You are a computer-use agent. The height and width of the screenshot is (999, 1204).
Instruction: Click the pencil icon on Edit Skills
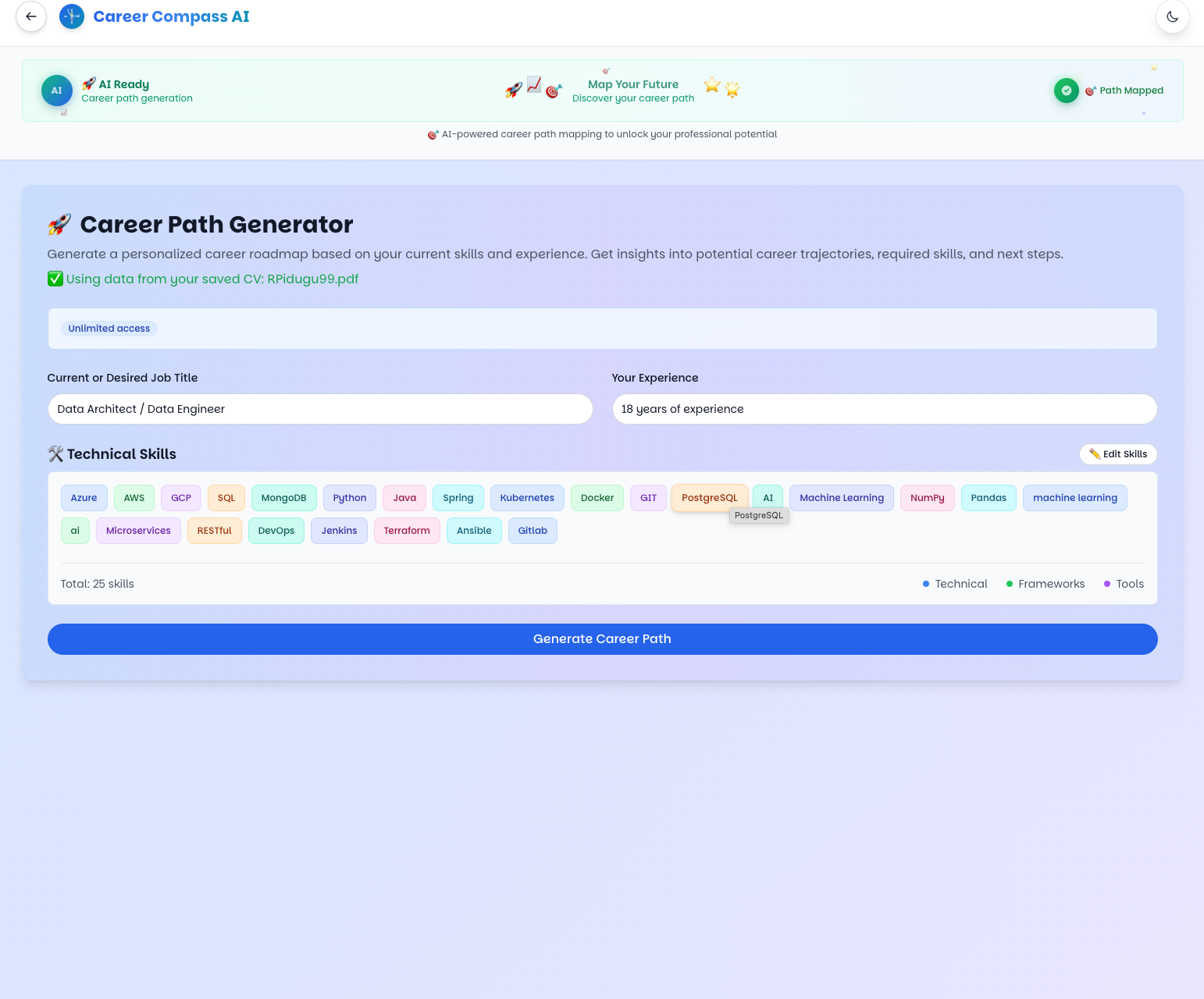coord(1094,453)
